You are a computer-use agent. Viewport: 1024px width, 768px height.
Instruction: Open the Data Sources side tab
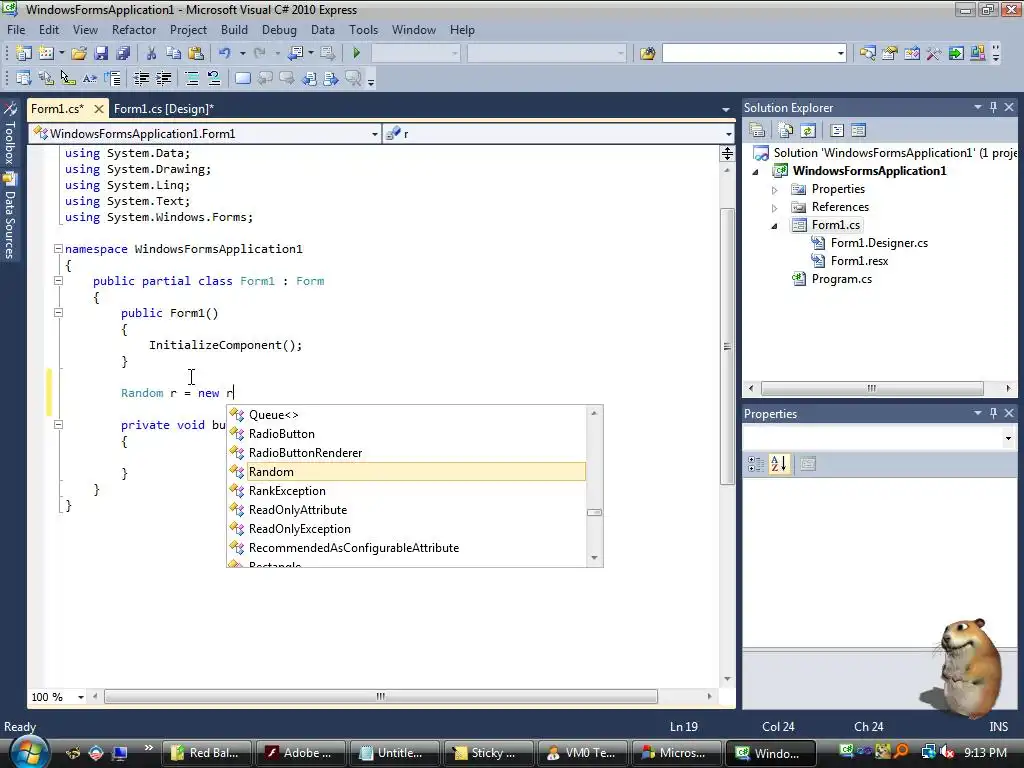[10, 216]
